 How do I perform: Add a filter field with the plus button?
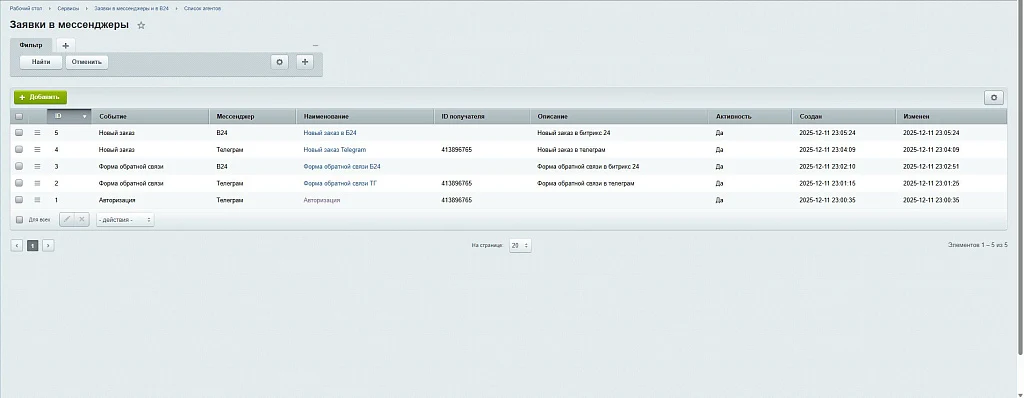(x=305, y=62)
